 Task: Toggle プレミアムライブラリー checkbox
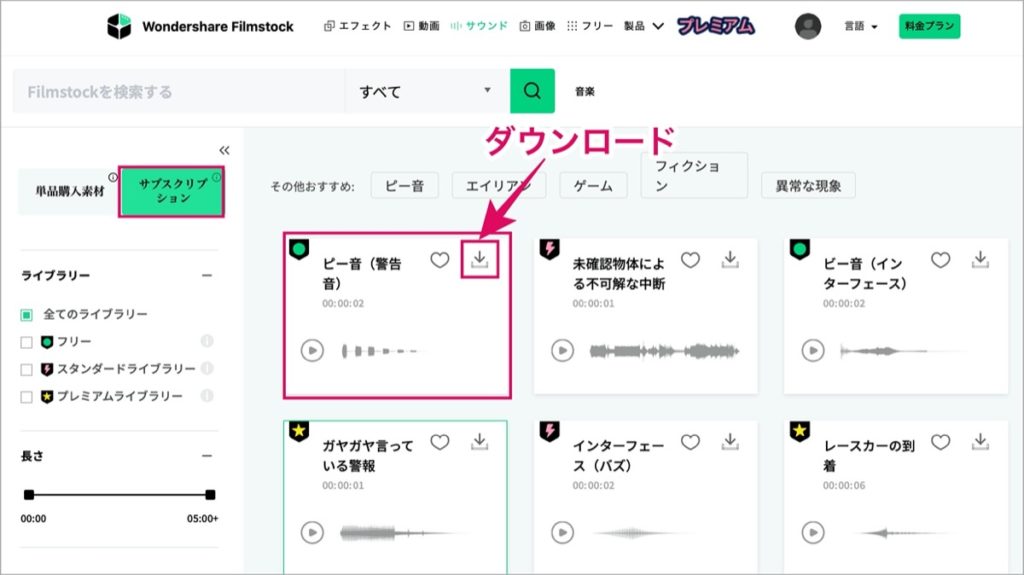[26, 397]
